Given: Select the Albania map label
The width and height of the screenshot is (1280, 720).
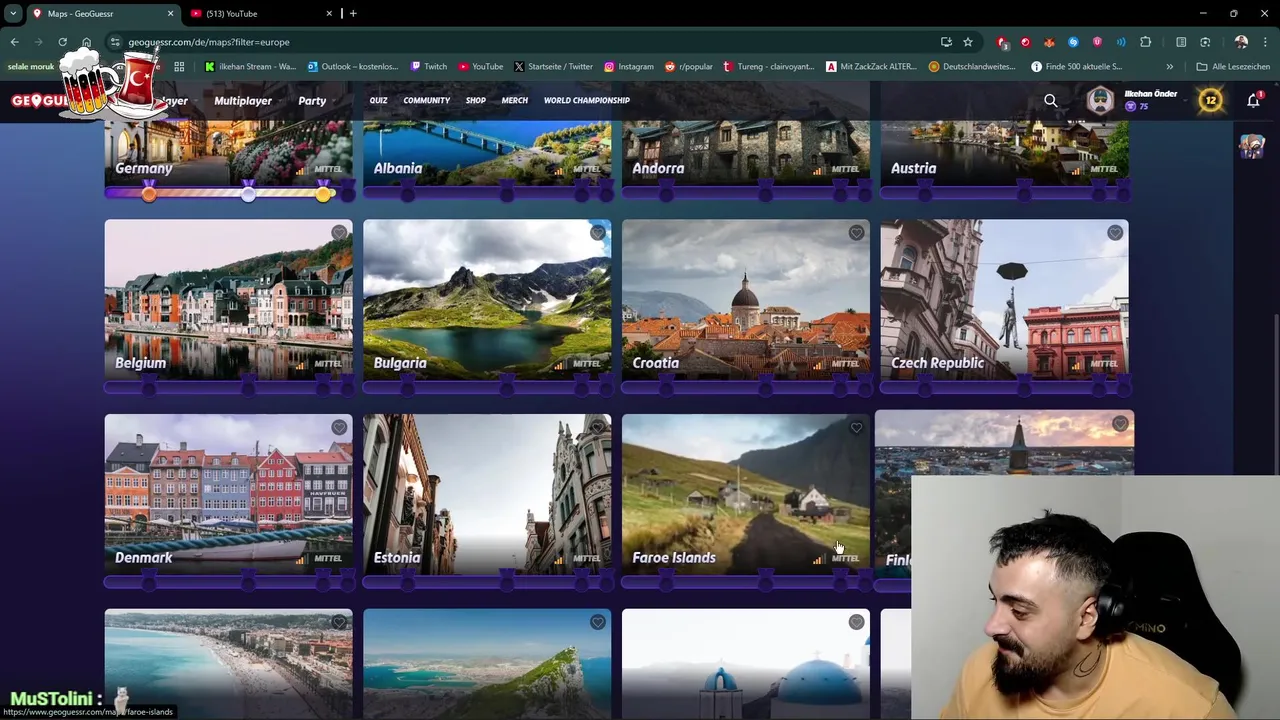Looking at the screenshot, I should (397, 168).
